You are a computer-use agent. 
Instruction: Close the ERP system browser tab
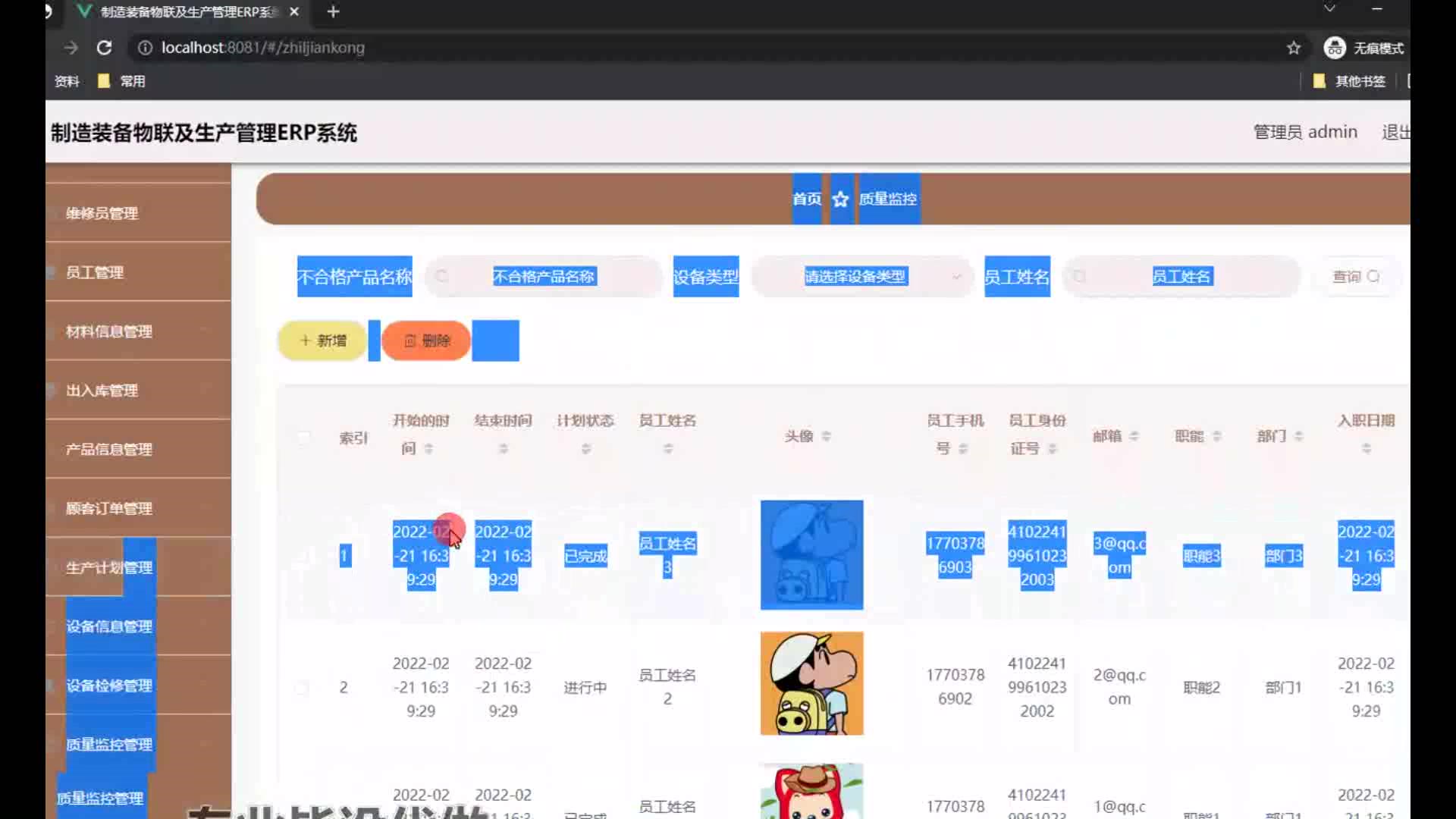coord(294,12)
